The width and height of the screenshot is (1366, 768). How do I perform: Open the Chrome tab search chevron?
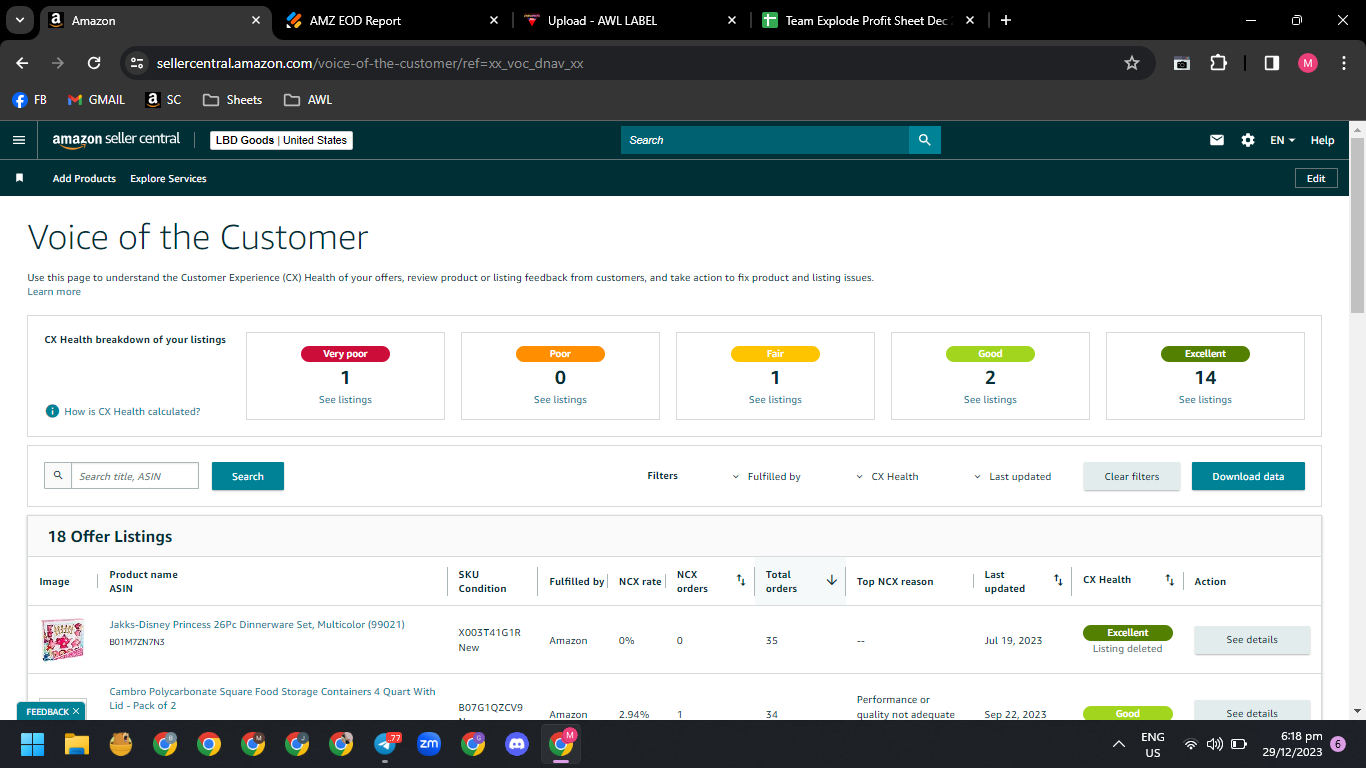coord(20,20)
